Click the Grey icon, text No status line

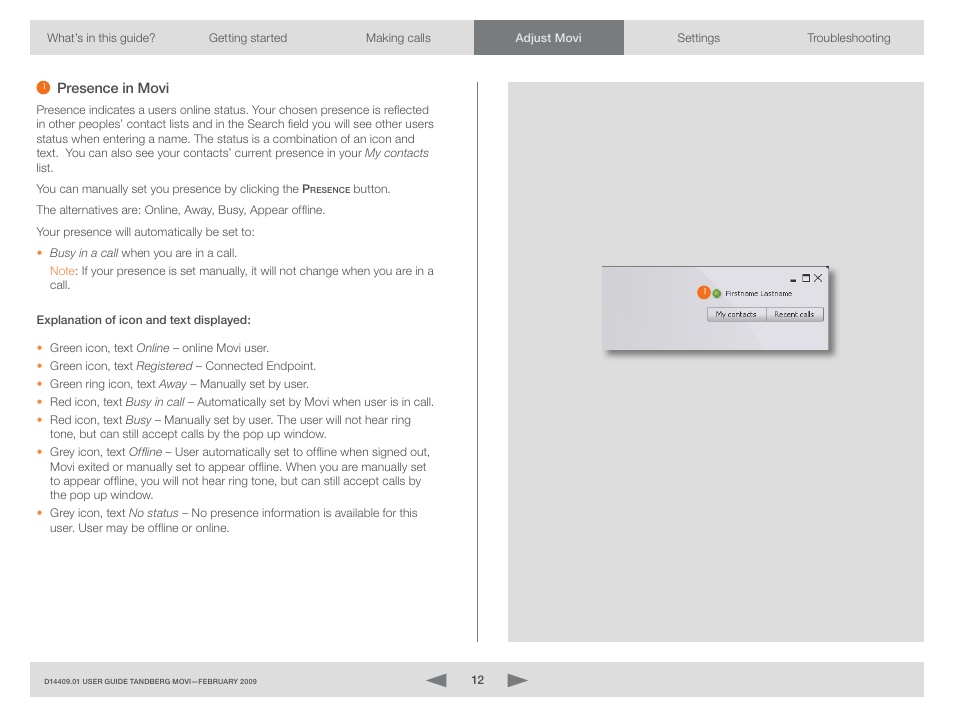click(234, 520)
